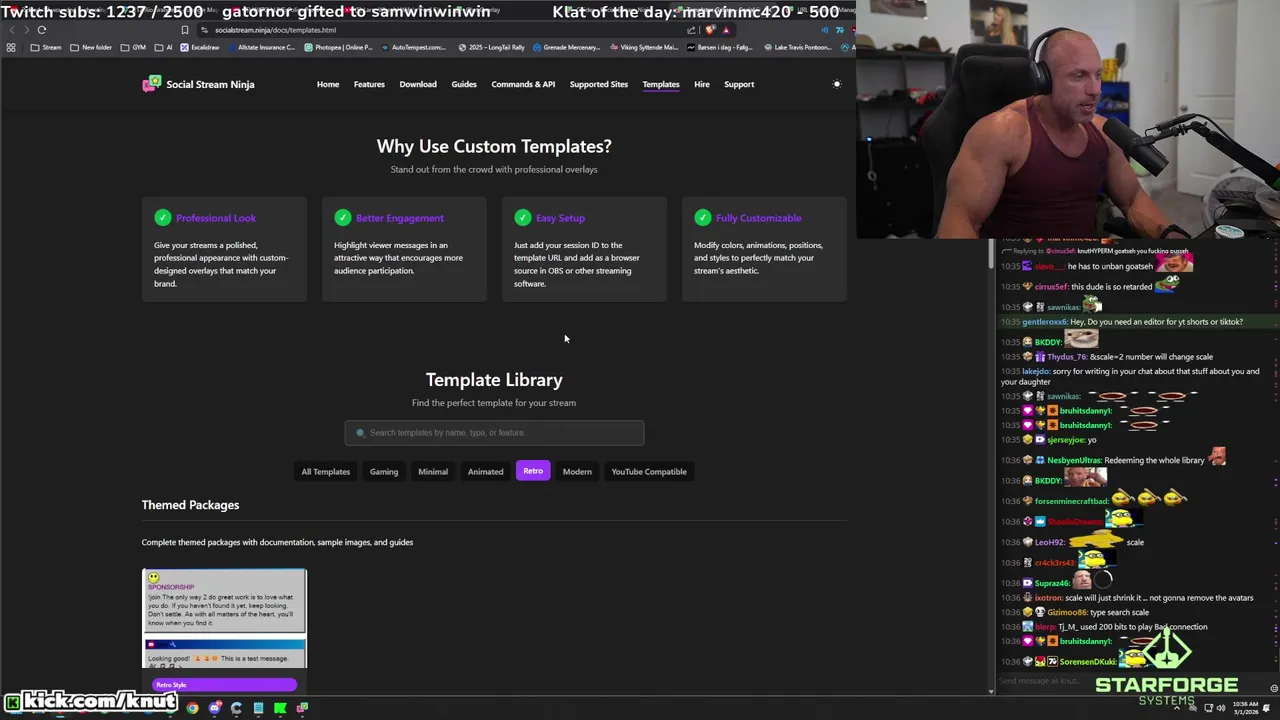1280x720 pixels.
Task: Open the AutoTempest.com bookmark
Action: pyautogui.click(x=415, y=47)
